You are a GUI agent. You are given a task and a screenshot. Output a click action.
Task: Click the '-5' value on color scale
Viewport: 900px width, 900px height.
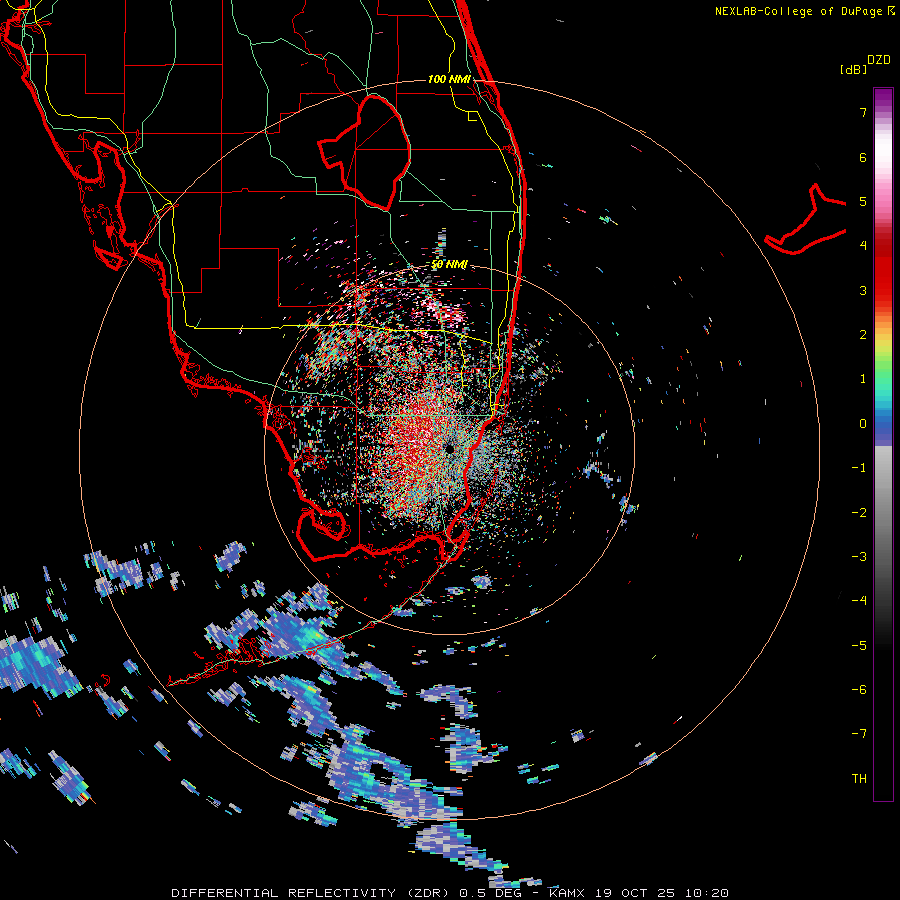coord(859,646)
